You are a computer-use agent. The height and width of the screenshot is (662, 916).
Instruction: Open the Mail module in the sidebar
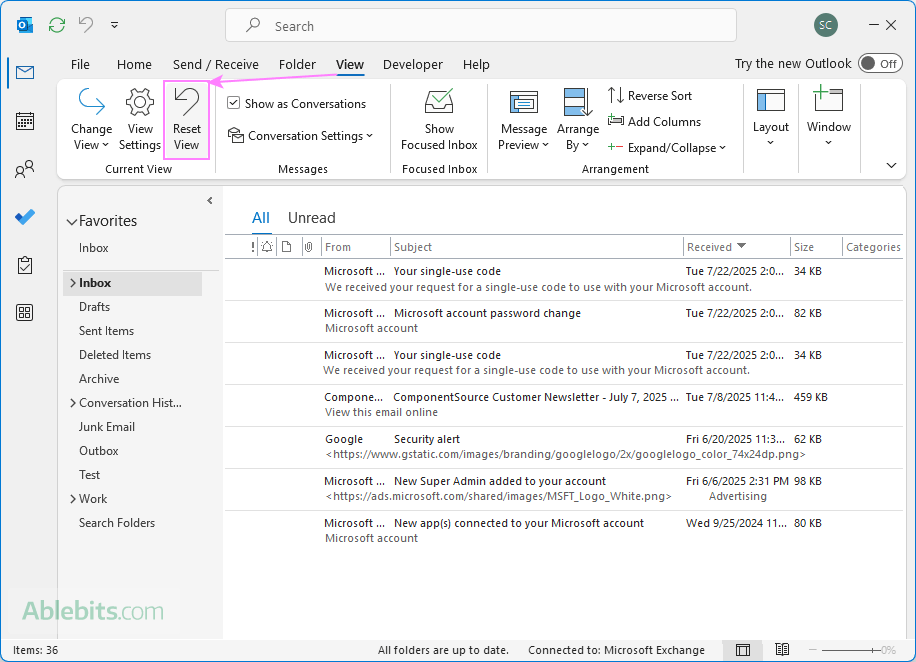click(x=25, y=72)
